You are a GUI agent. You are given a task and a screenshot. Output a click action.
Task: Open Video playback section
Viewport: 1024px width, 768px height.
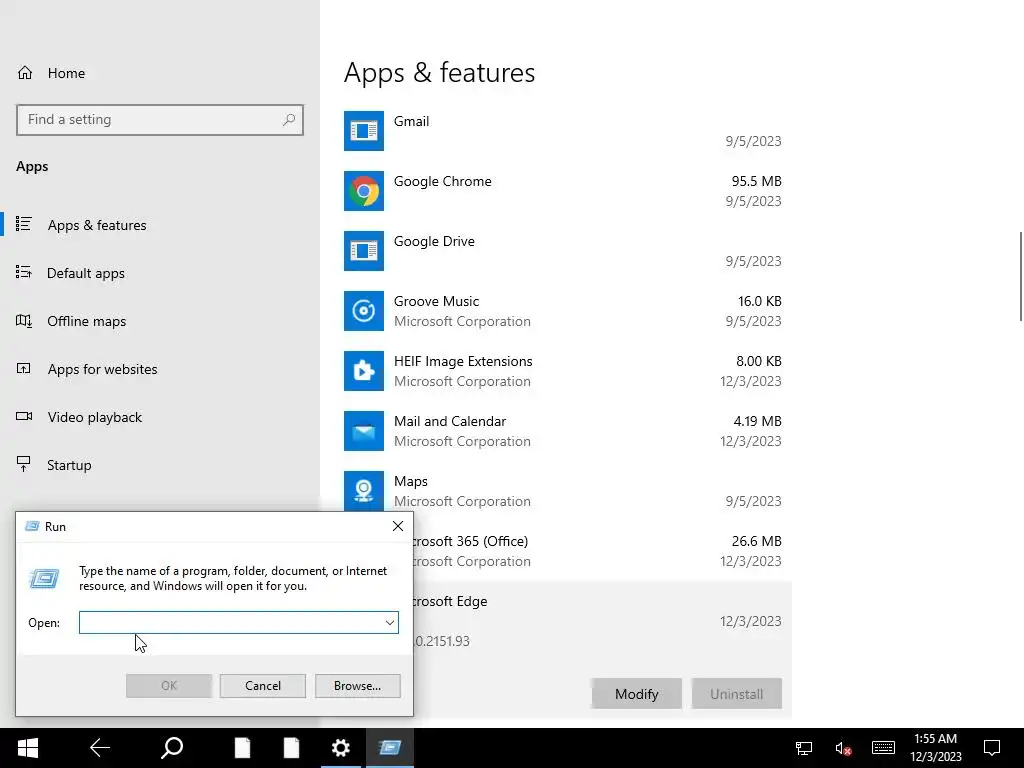tap(79, 417)
